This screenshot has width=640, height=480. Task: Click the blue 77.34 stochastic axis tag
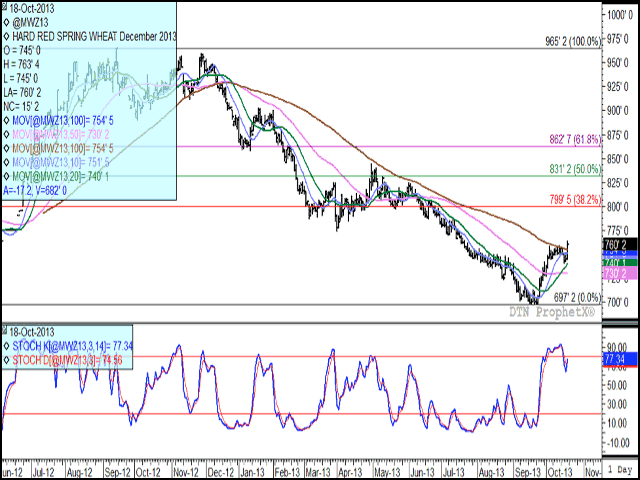coord(620,358)
